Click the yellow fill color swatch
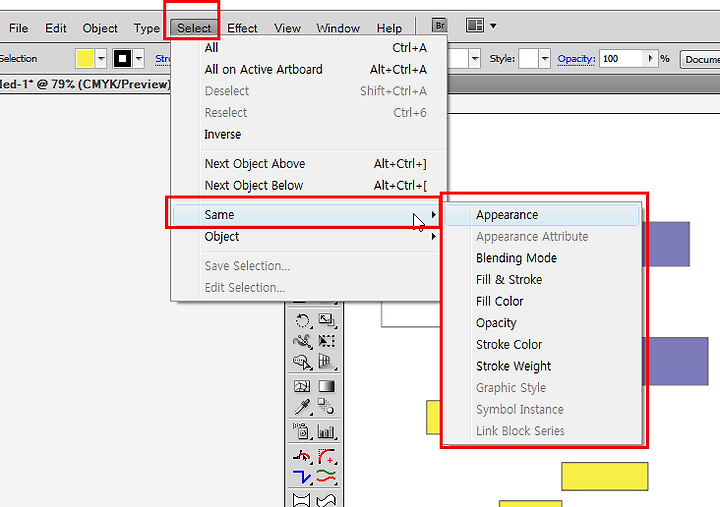Image resolution: width=720 pixels, height=507 pixels. pos(85,59)
